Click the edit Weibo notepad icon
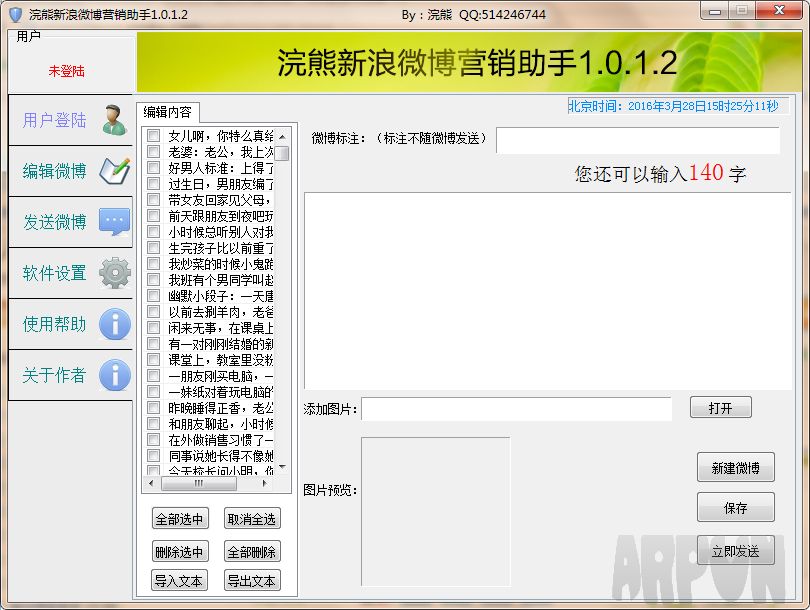Image resolution: width=810 pixels, height=610 pixels. 114,171
